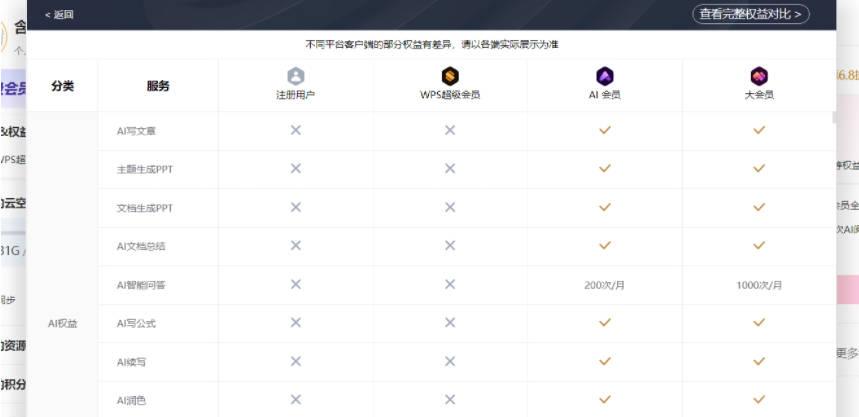Click the AI文档总结 service label
The image size is (859, 417).
tap(140, 247)
